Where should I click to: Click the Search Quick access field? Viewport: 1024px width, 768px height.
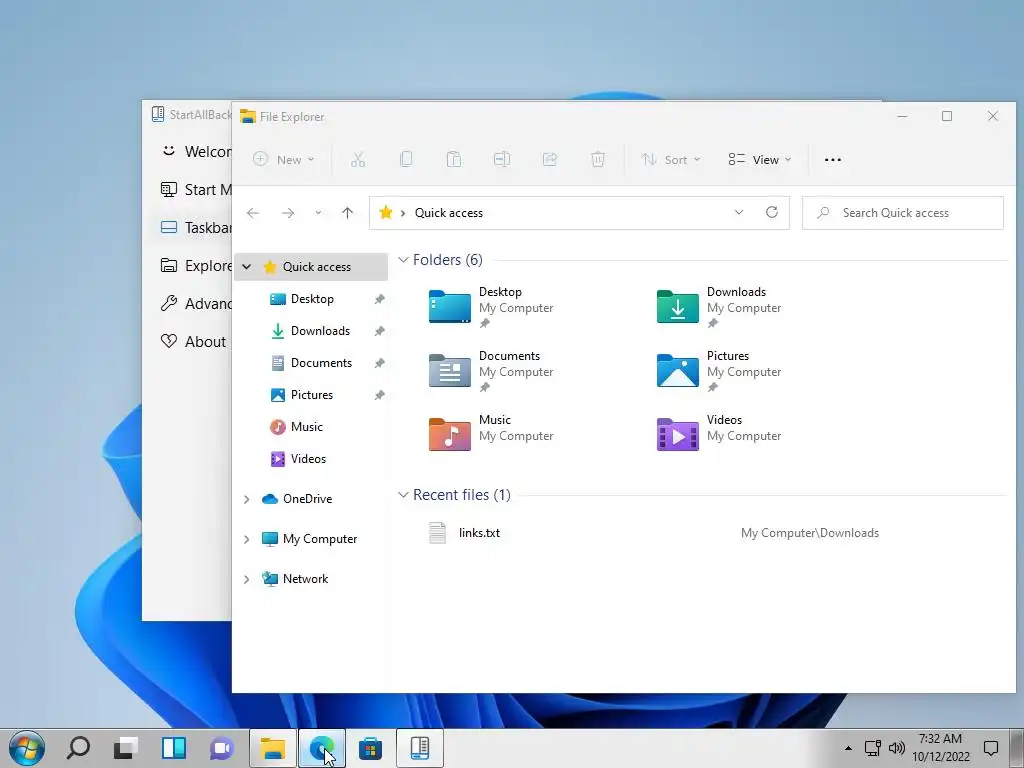pos(903,213)
